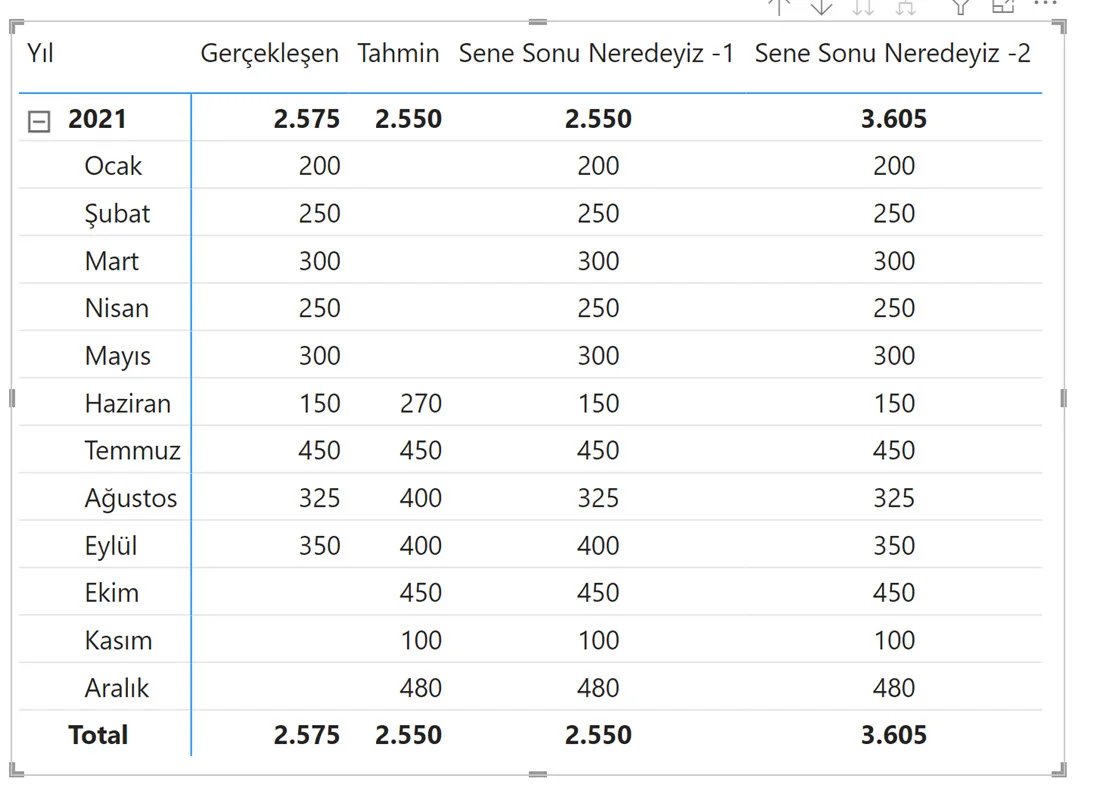This screenshot has width=1100, height=794.
Task: Select the Haziran row label
Action: click(x=127, y=404)
